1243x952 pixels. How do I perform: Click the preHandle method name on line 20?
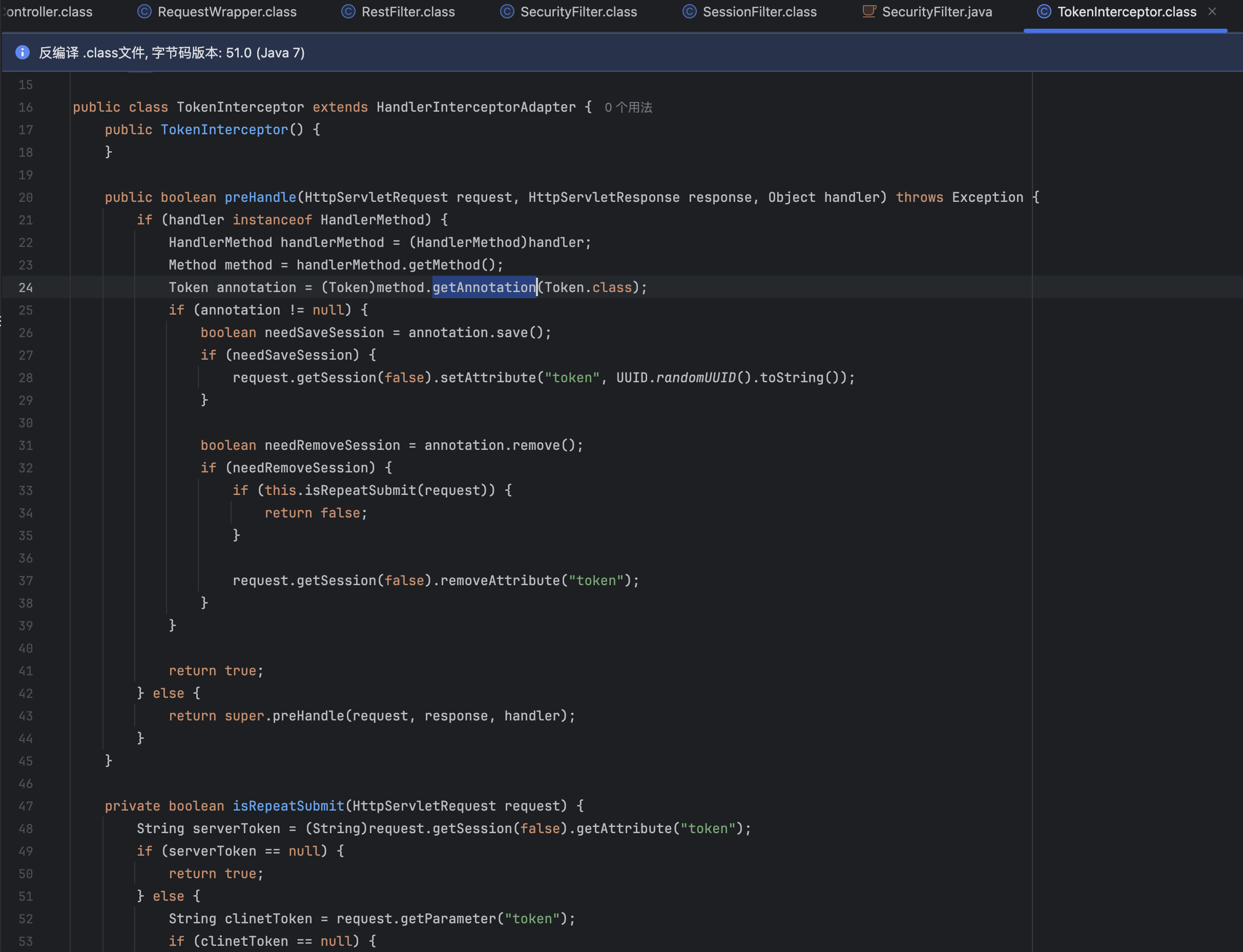(x=260, y=197)
